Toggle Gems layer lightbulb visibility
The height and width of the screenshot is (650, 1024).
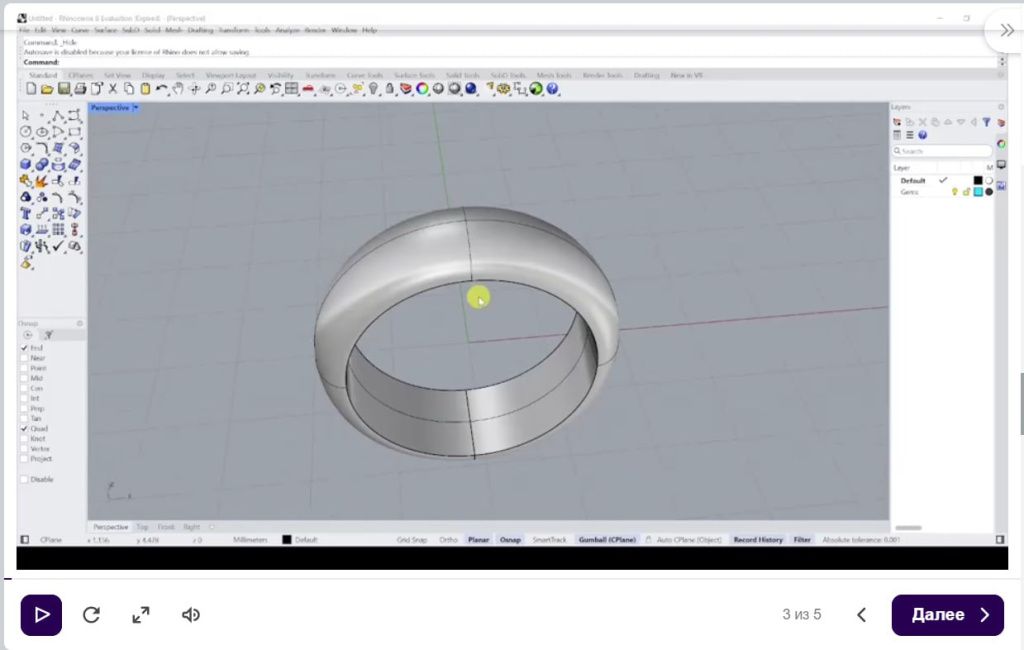tap(954, 192)
